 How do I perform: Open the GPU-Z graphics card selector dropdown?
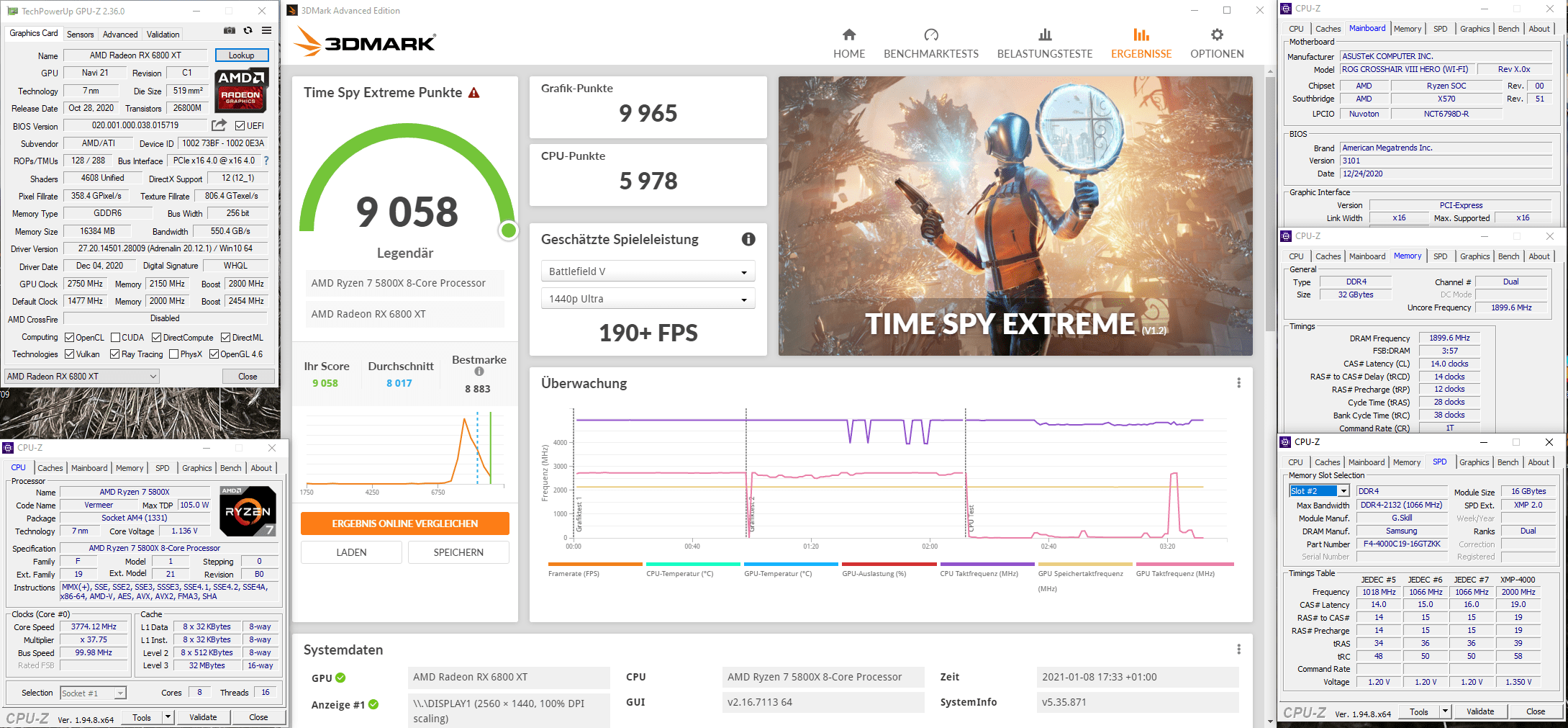tap(82, 376)
